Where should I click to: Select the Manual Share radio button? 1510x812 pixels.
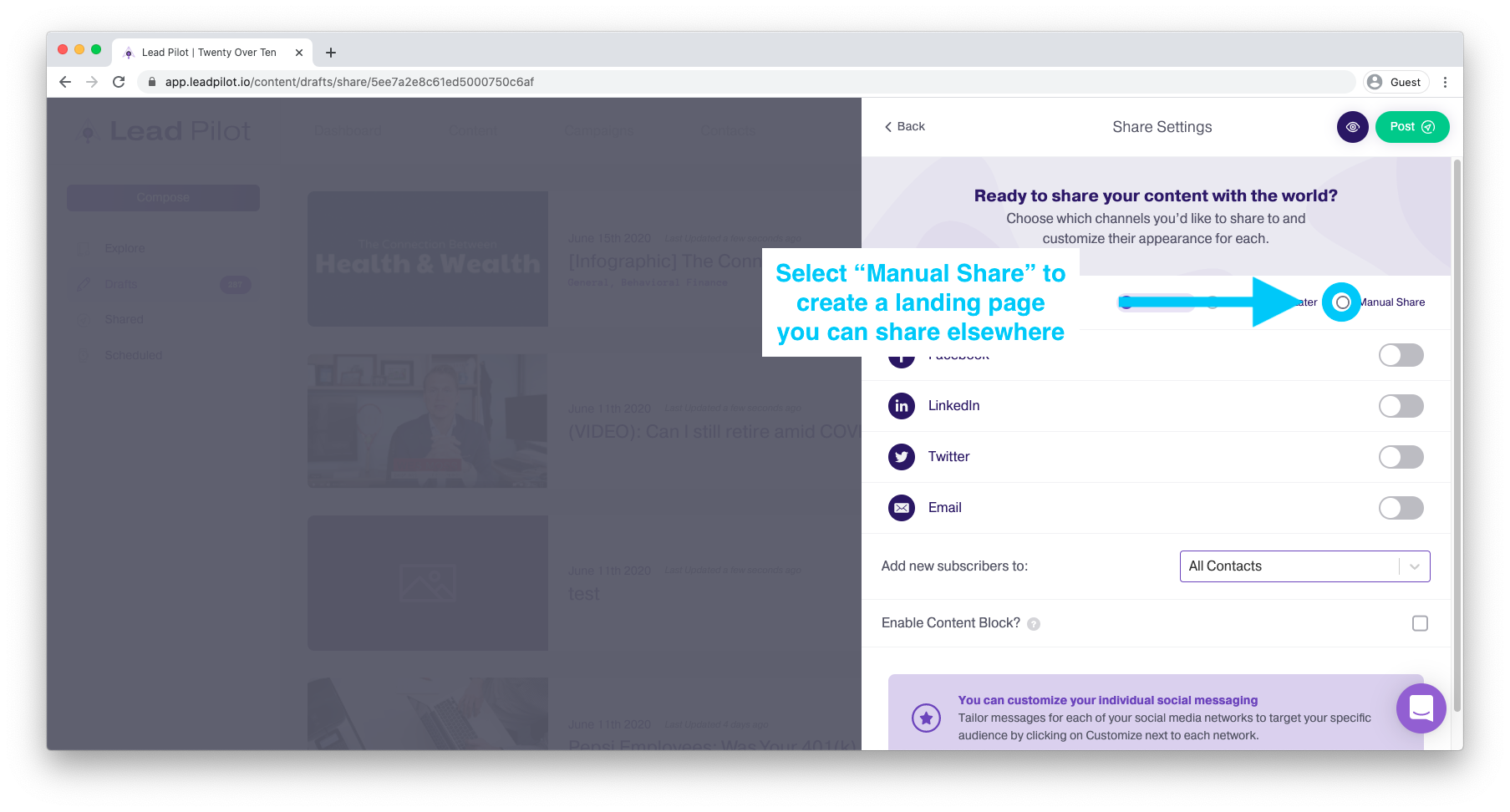1342,302
